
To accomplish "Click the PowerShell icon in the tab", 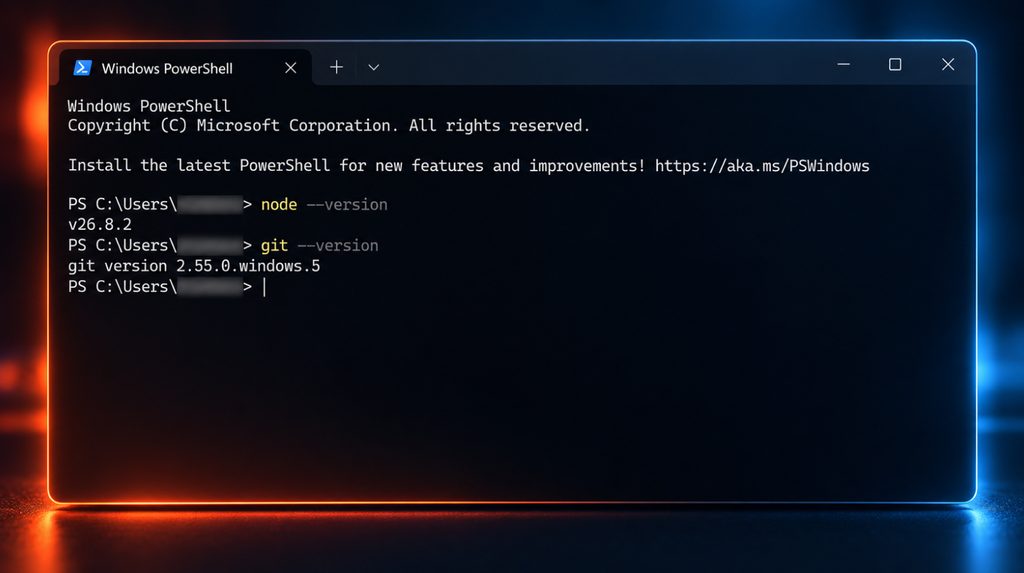I will (82, 68).
